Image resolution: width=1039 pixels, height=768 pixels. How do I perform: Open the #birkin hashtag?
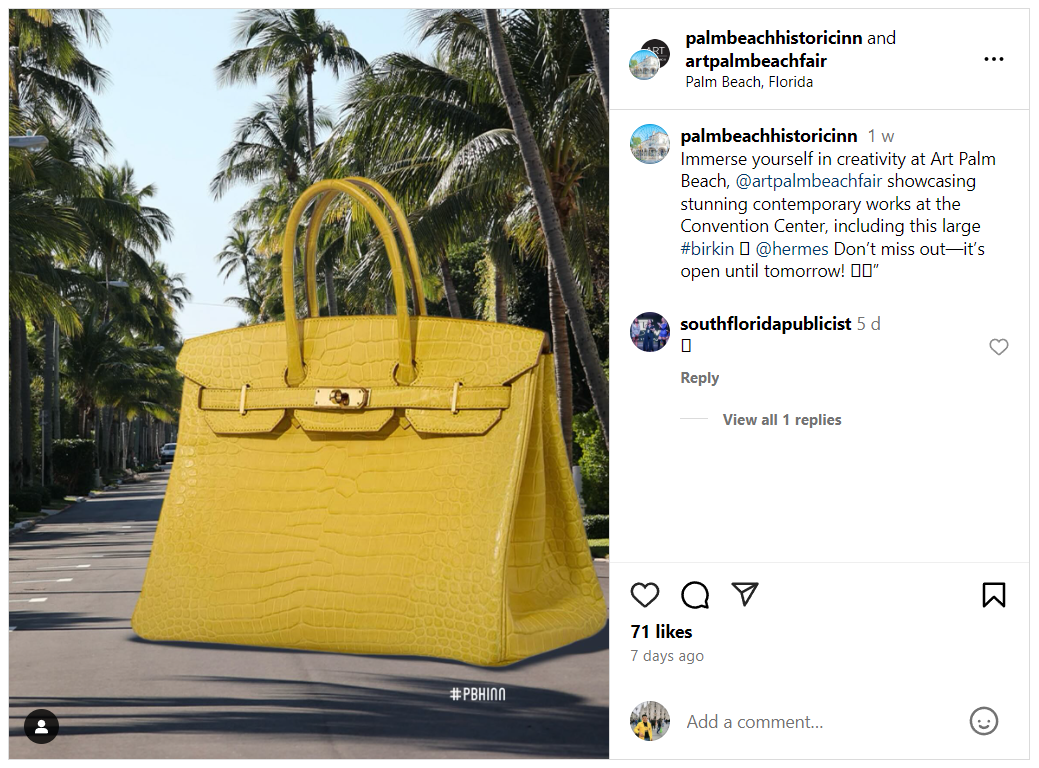[x=707, y=248]
